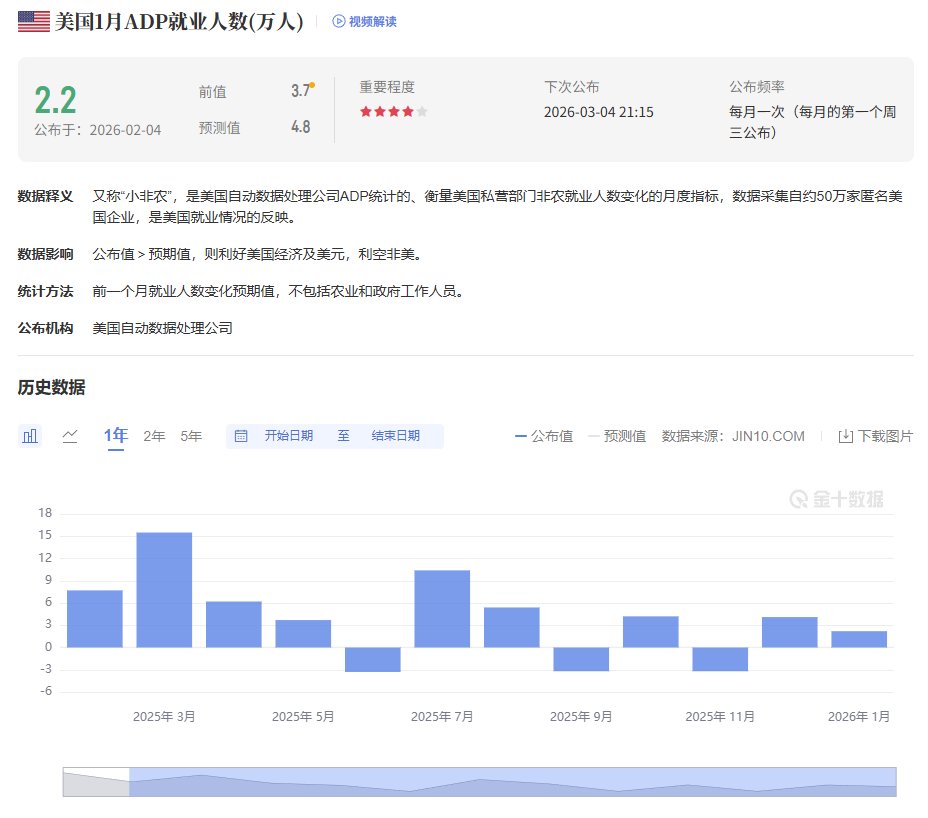Click the play icon for 视频解读

coord(339,21)
